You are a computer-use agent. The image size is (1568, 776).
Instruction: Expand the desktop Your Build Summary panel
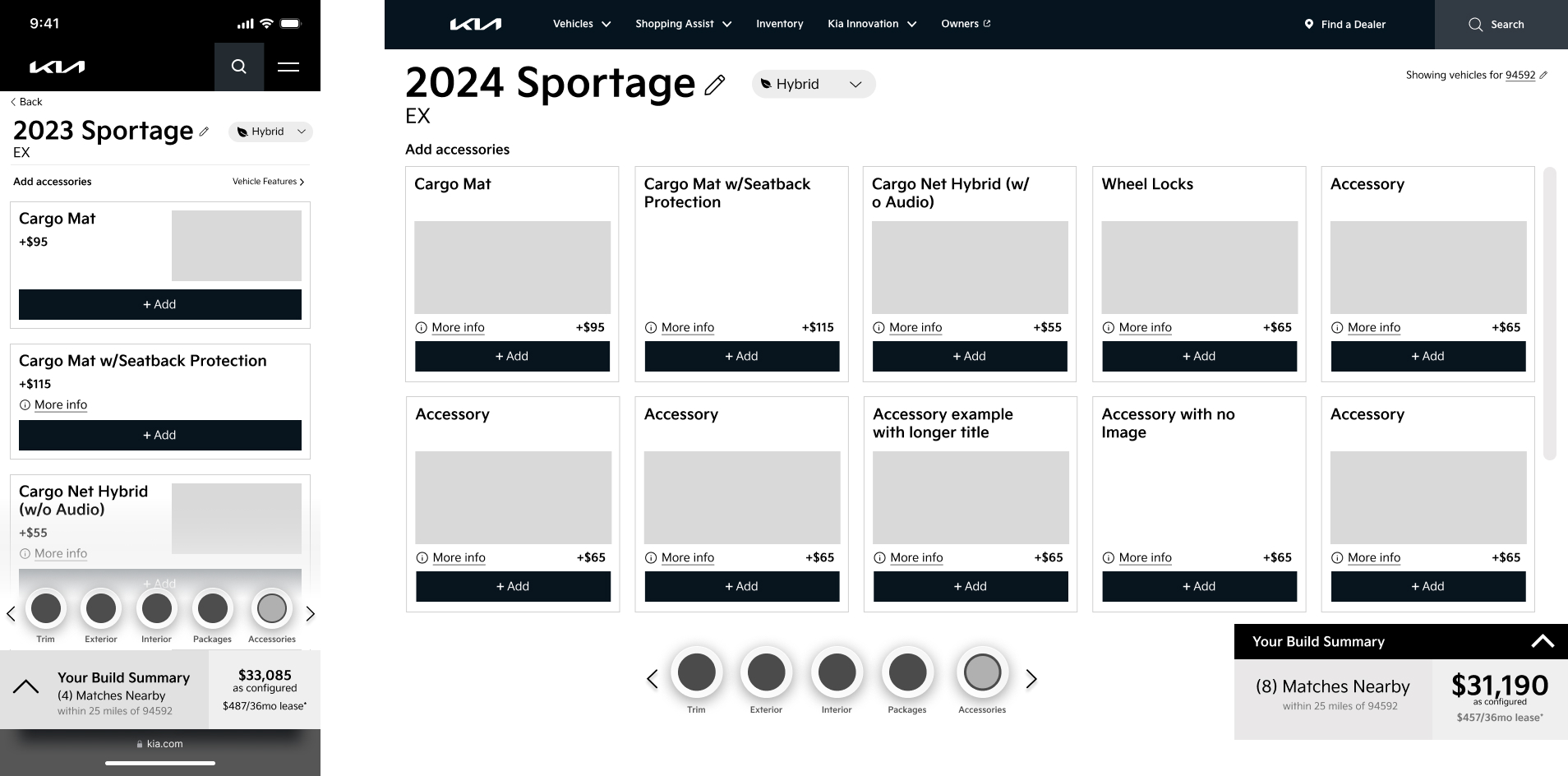click(x=1542, y=641)
